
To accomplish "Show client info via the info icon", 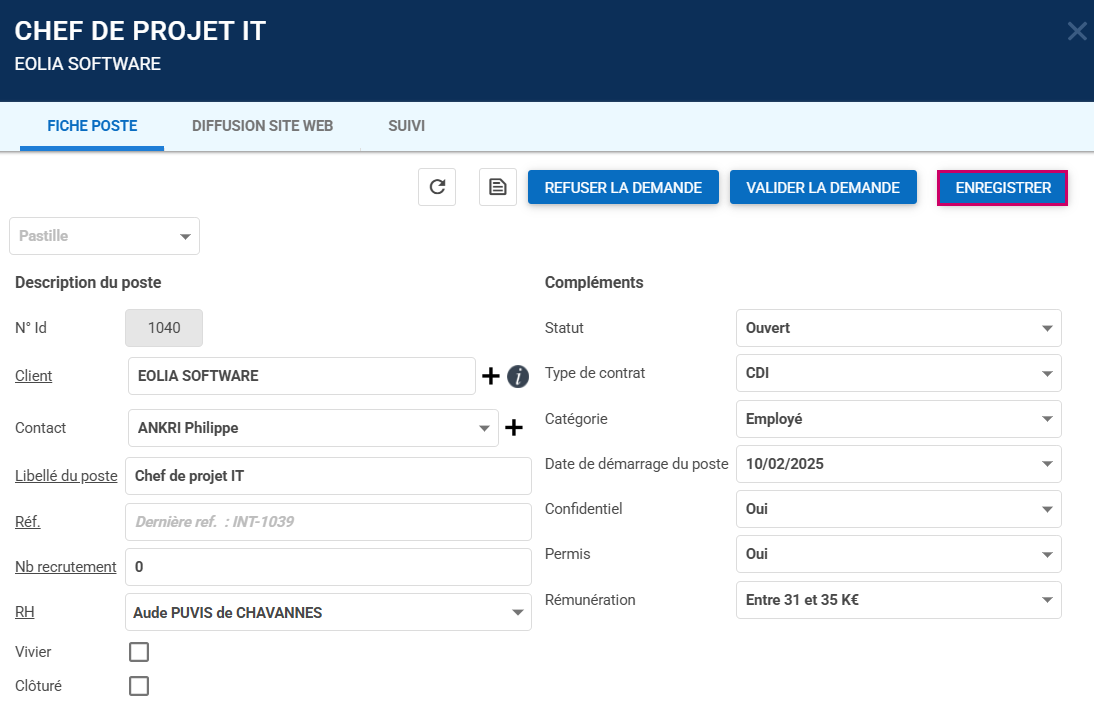I will tap(517, 376).
